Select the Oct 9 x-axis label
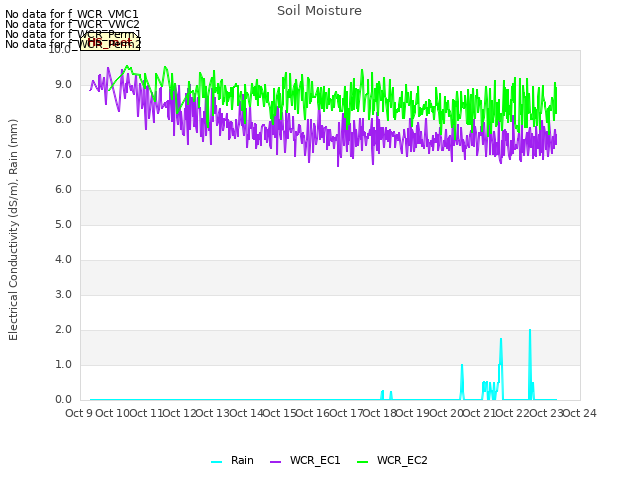The height and width of the screenshot is (480, 640). (79, 413)
